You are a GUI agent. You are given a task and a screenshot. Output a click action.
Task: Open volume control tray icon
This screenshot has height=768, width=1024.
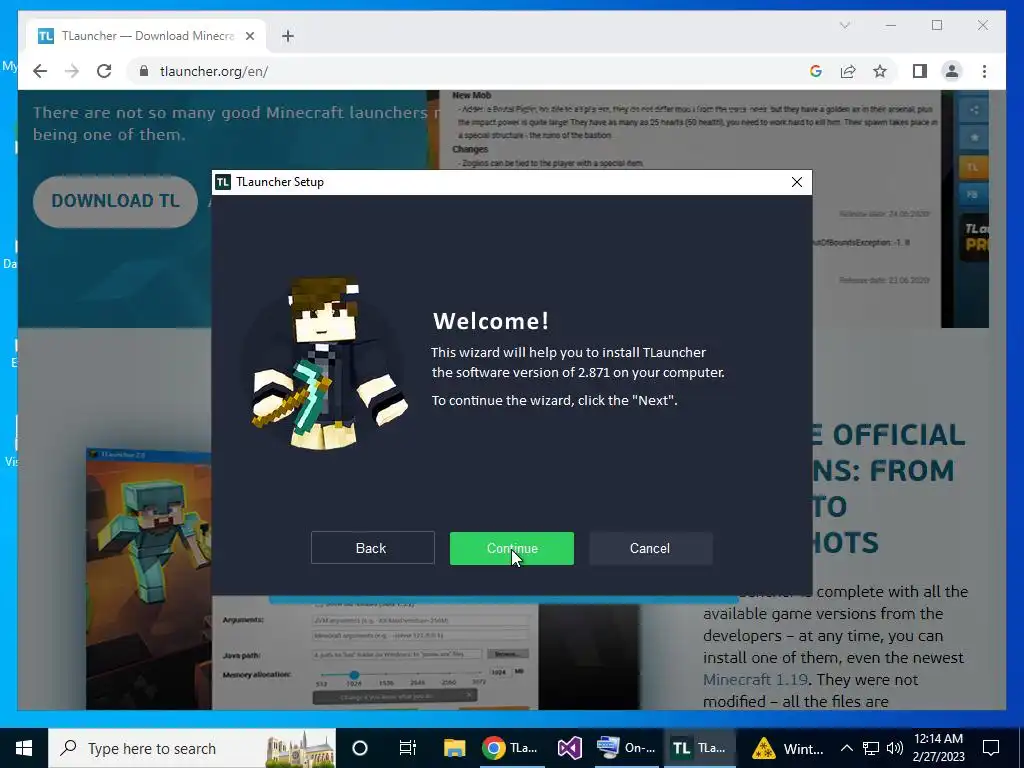895,748
